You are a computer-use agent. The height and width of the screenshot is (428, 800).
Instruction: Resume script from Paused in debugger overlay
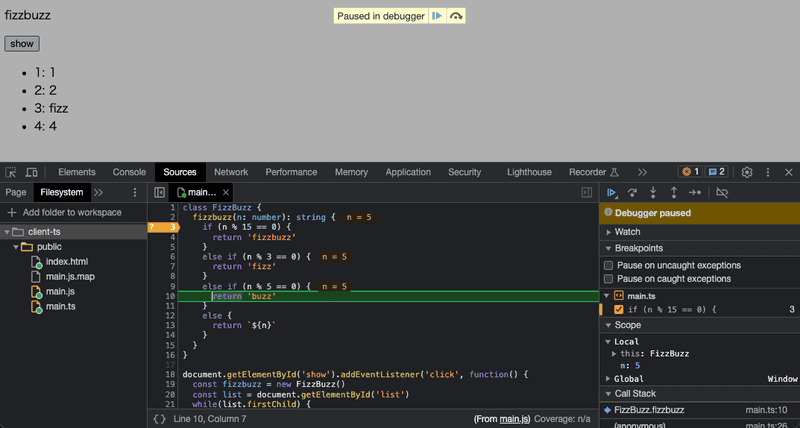coord(437,16)
